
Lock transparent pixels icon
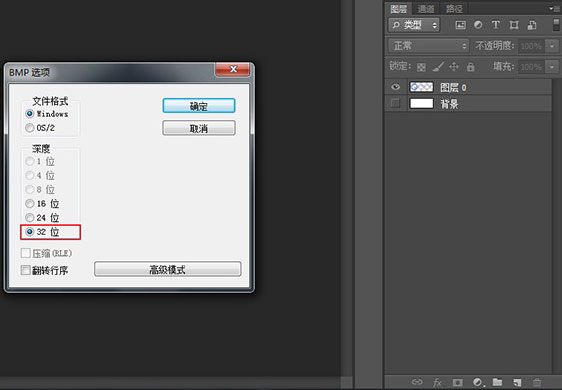click(x=422, y=67)
